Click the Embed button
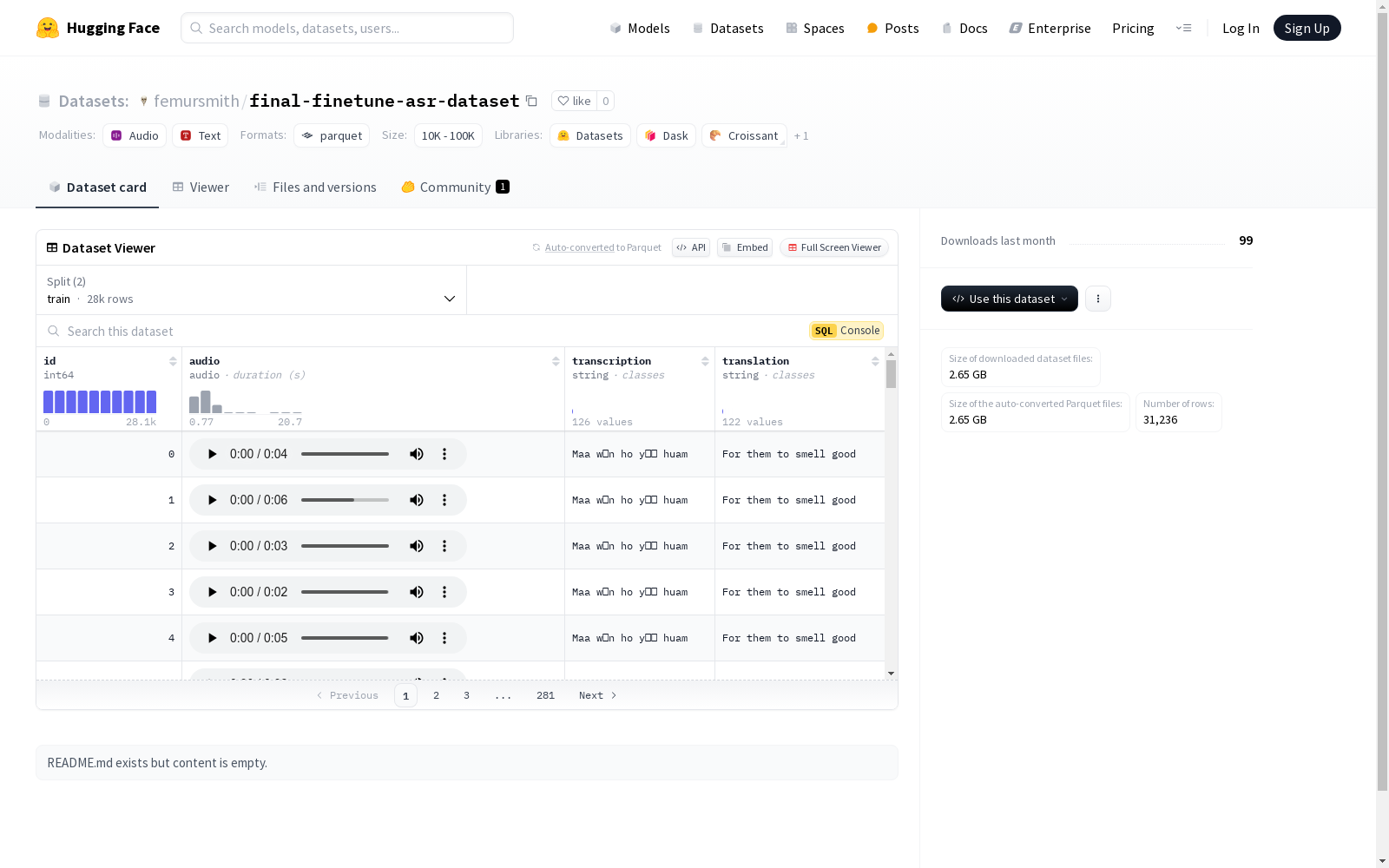 tap(745, 247)
